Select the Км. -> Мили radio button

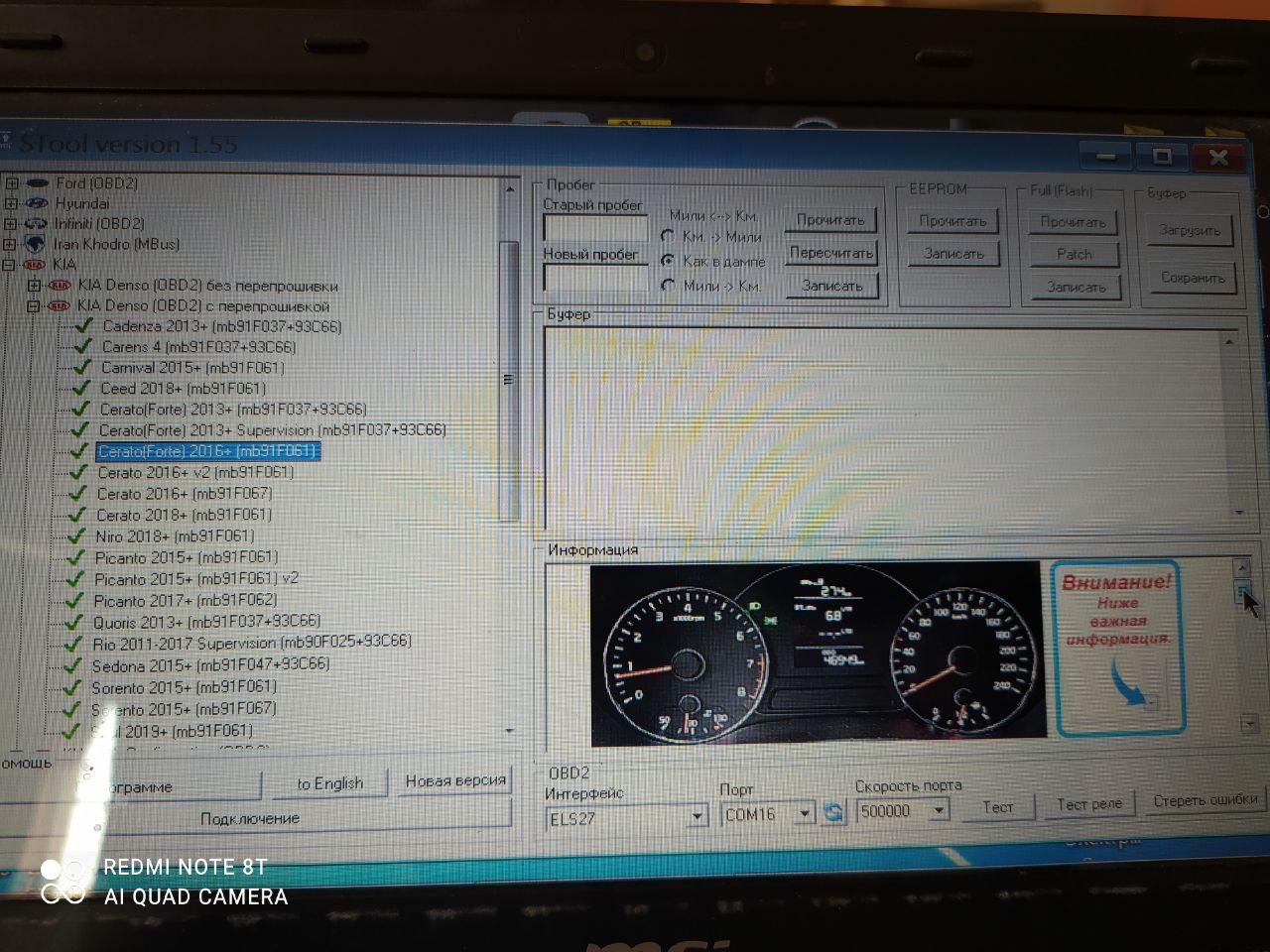668,236
